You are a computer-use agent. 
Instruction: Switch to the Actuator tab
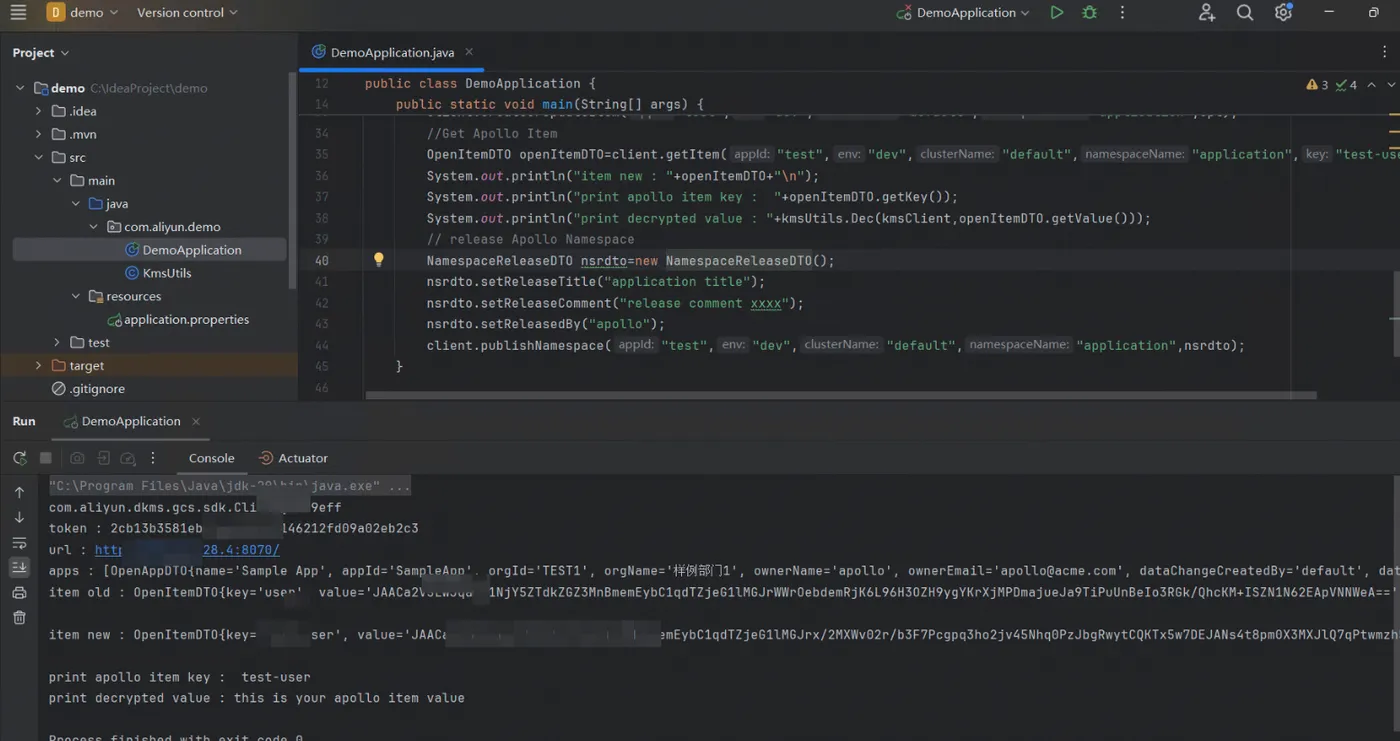tap(293, 458)
